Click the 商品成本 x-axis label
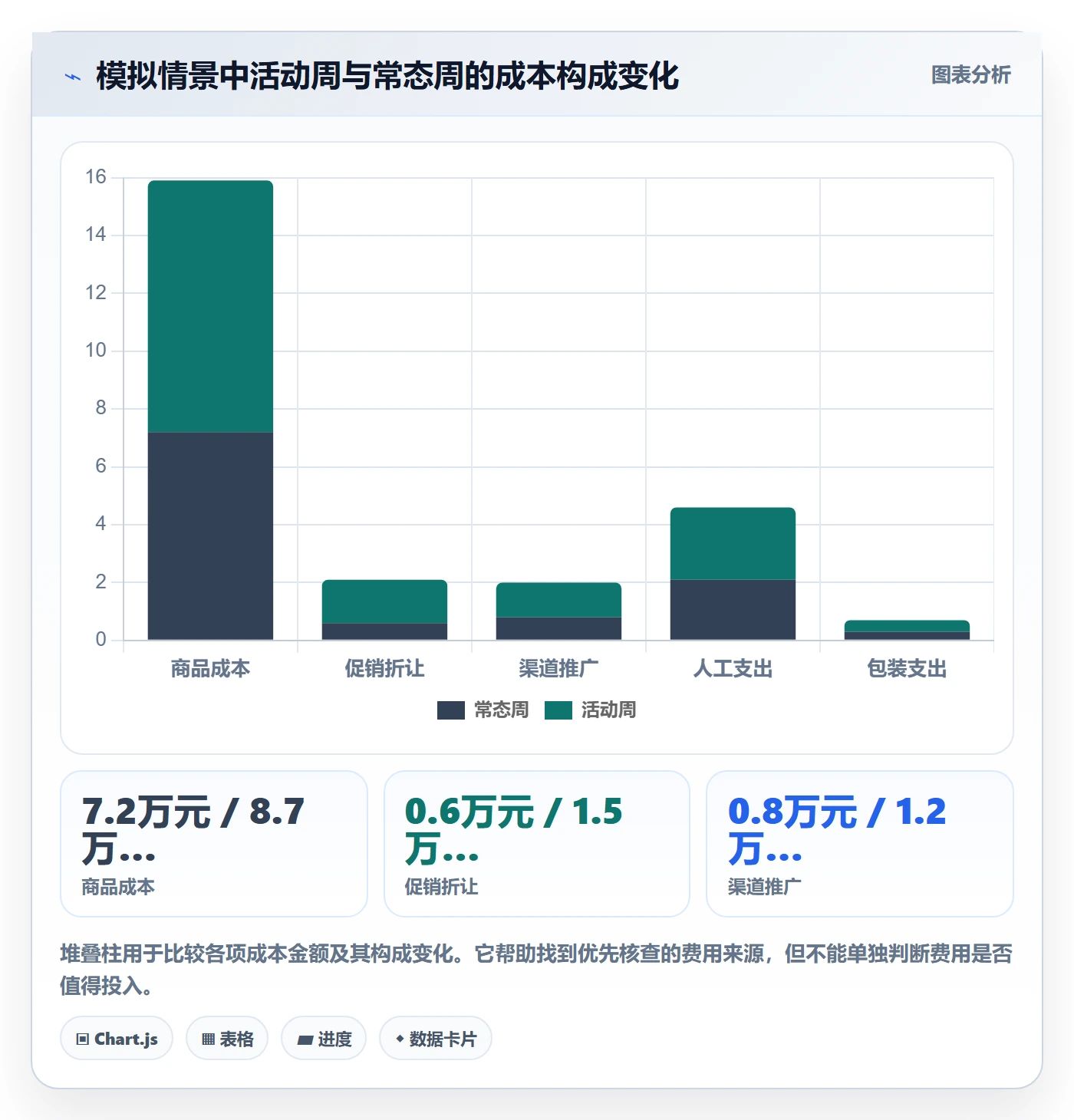This screenshot has height=1120, width=1074. coord(210,669)
